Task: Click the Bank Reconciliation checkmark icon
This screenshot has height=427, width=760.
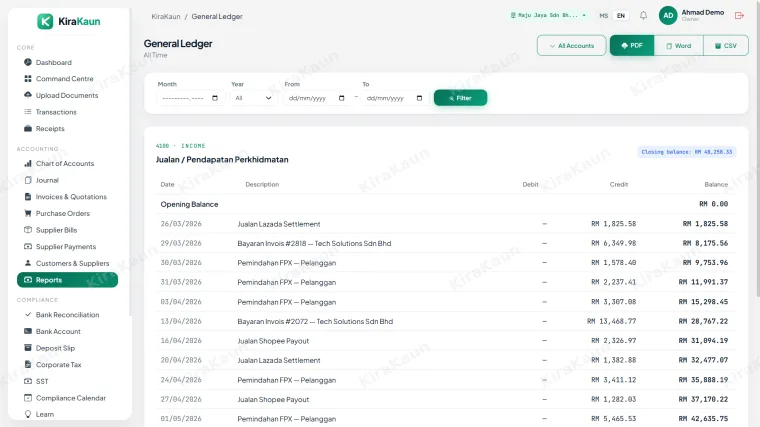Action: 28,314
